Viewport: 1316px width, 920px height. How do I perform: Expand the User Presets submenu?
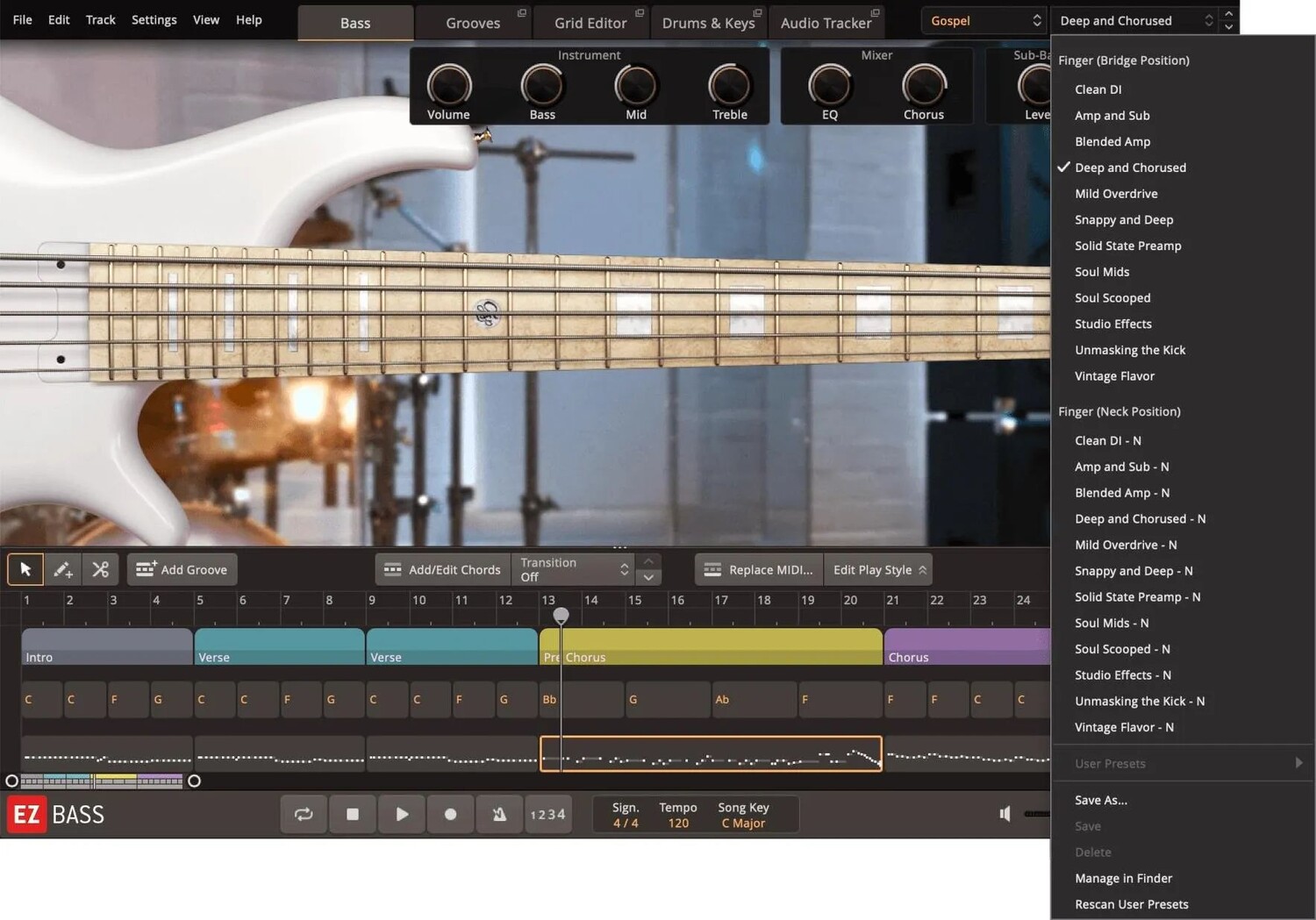pyautogui.click(x=1183, y=763)
